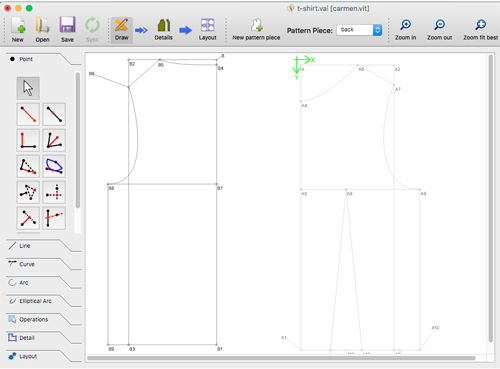Click the Zoom out icon
Image resolution: width=500 pixels, height=369 pixels.
click(440, 30)
